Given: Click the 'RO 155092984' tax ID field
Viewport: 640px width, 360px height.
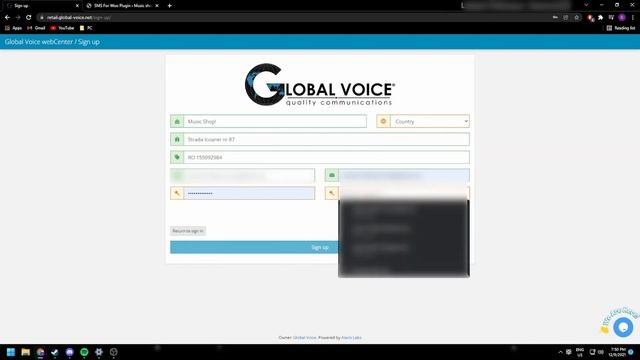Looking at the screenshot, I should (x=326, y=157).
